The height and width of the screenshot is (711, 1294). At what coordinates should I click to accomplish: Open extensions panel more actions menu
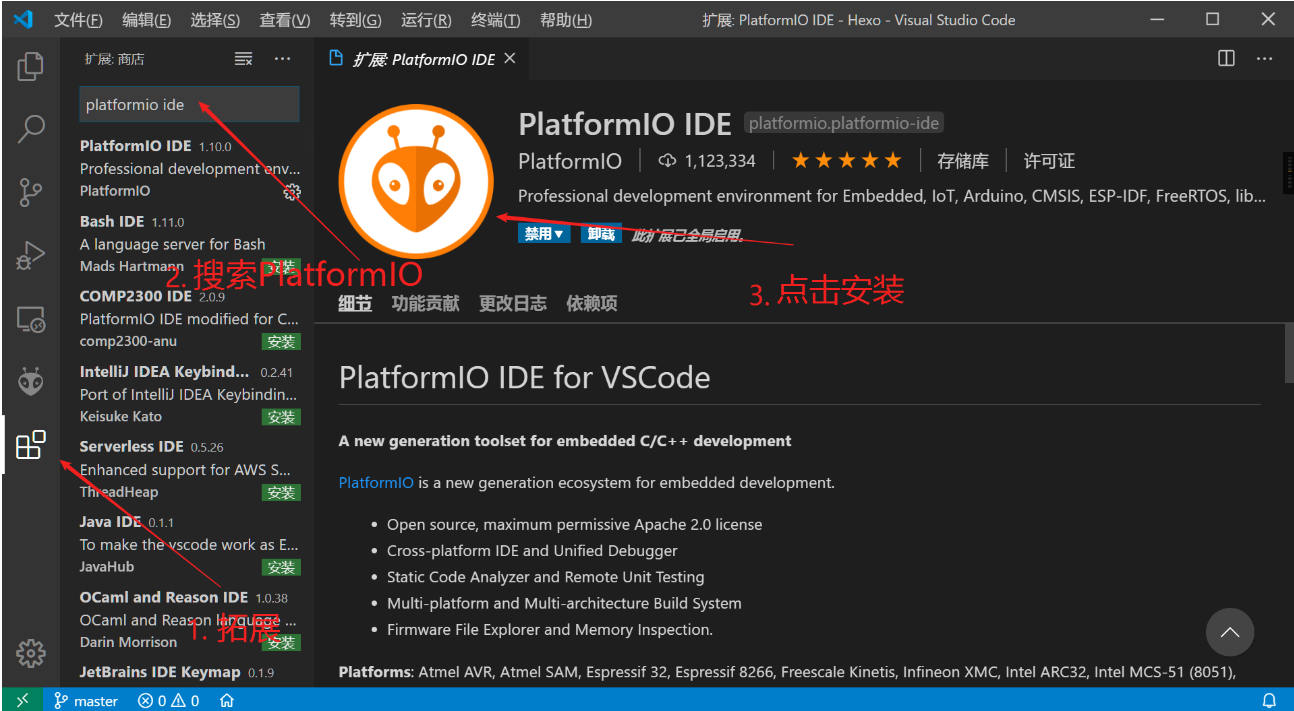point(282,59)
